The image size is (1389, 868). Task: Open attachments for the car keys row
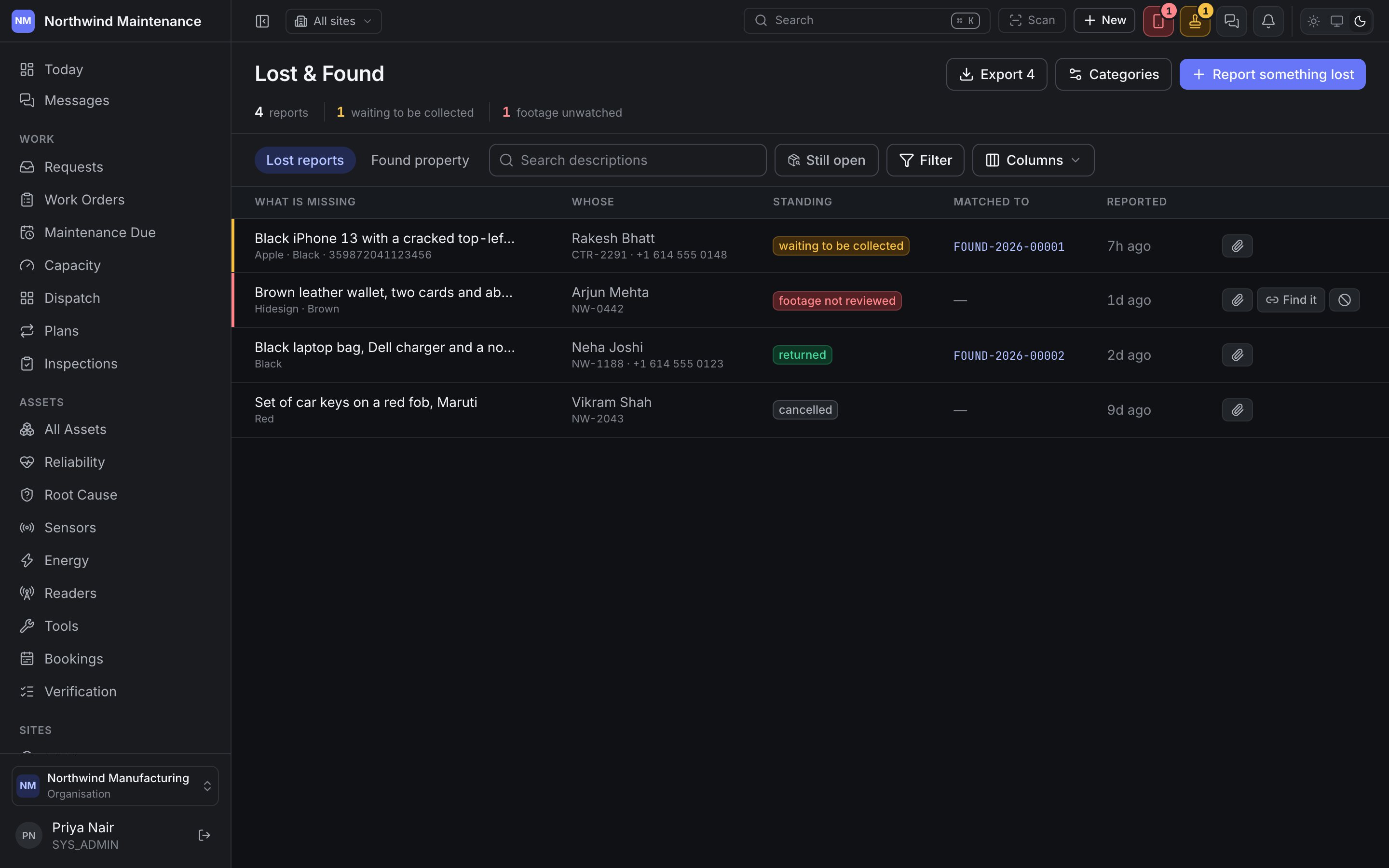point(1238,410)
